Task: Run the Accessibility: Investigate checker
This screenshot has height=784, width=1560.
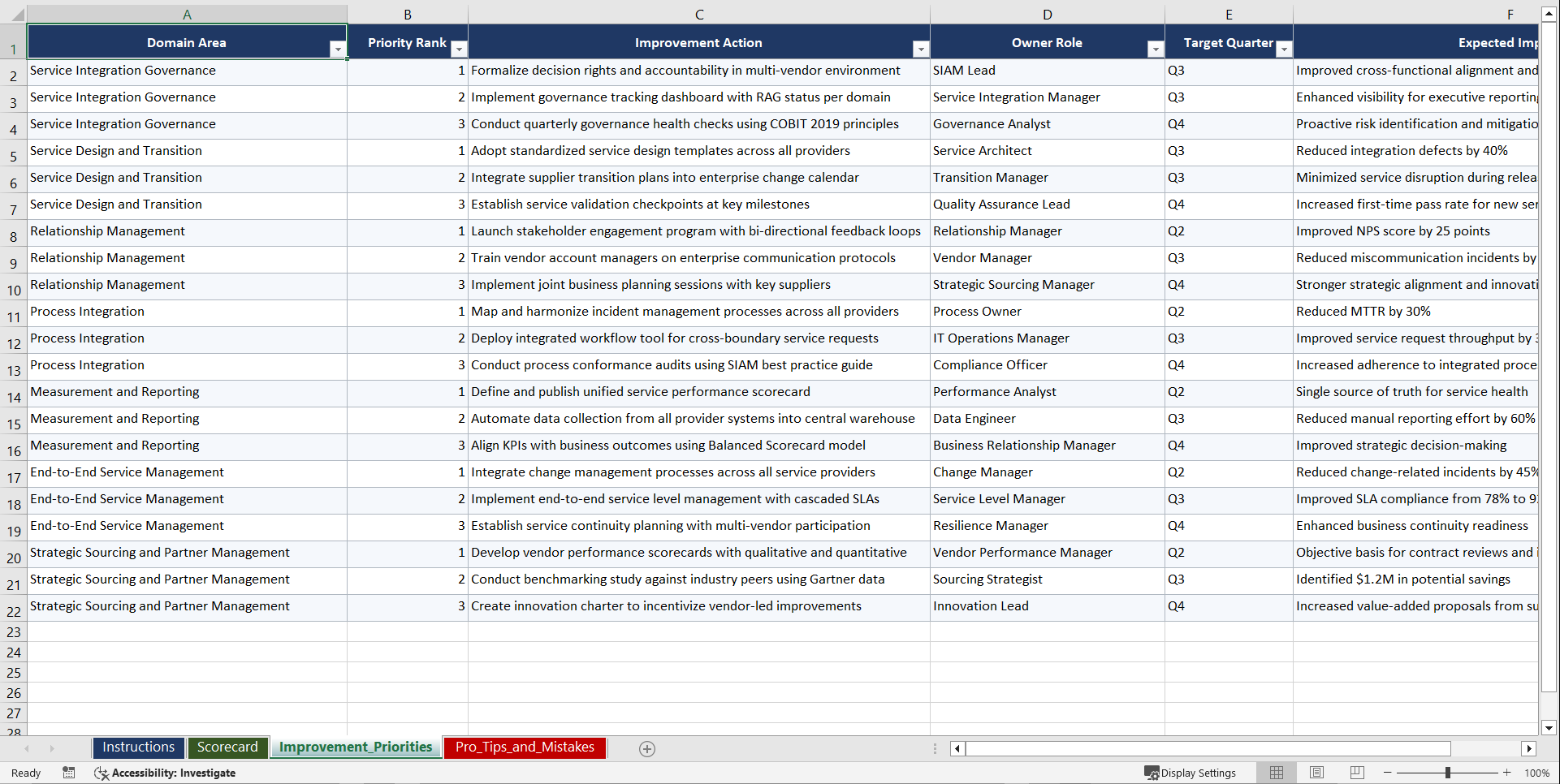Action: (x=165, y=773)
